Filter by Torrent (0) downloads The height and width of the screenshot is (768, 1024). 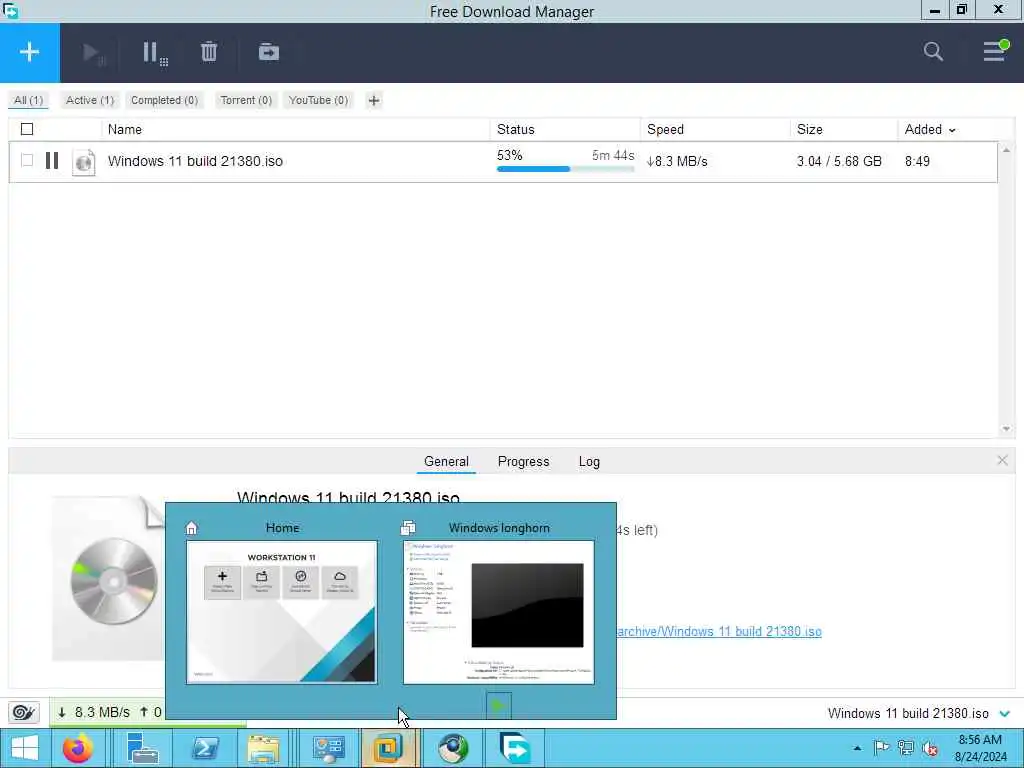click(246, 100)
